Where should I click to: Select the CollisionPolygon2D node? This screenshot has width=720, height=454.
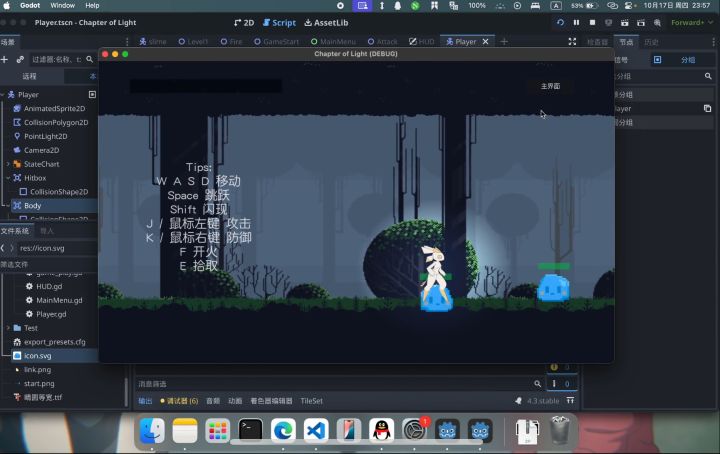pos(56,123)
